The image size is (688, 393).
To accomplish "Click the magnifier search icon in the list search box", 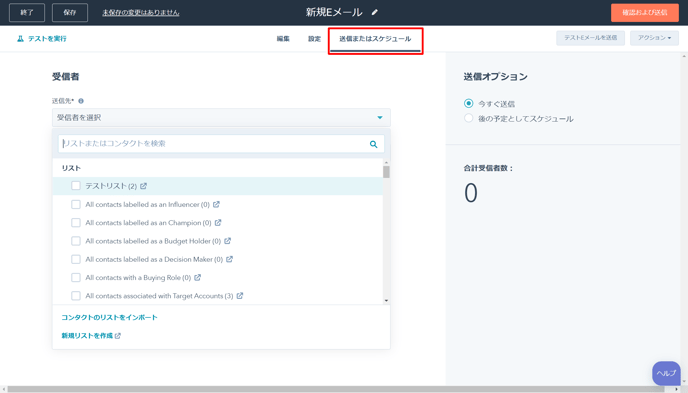I will 373,144.
